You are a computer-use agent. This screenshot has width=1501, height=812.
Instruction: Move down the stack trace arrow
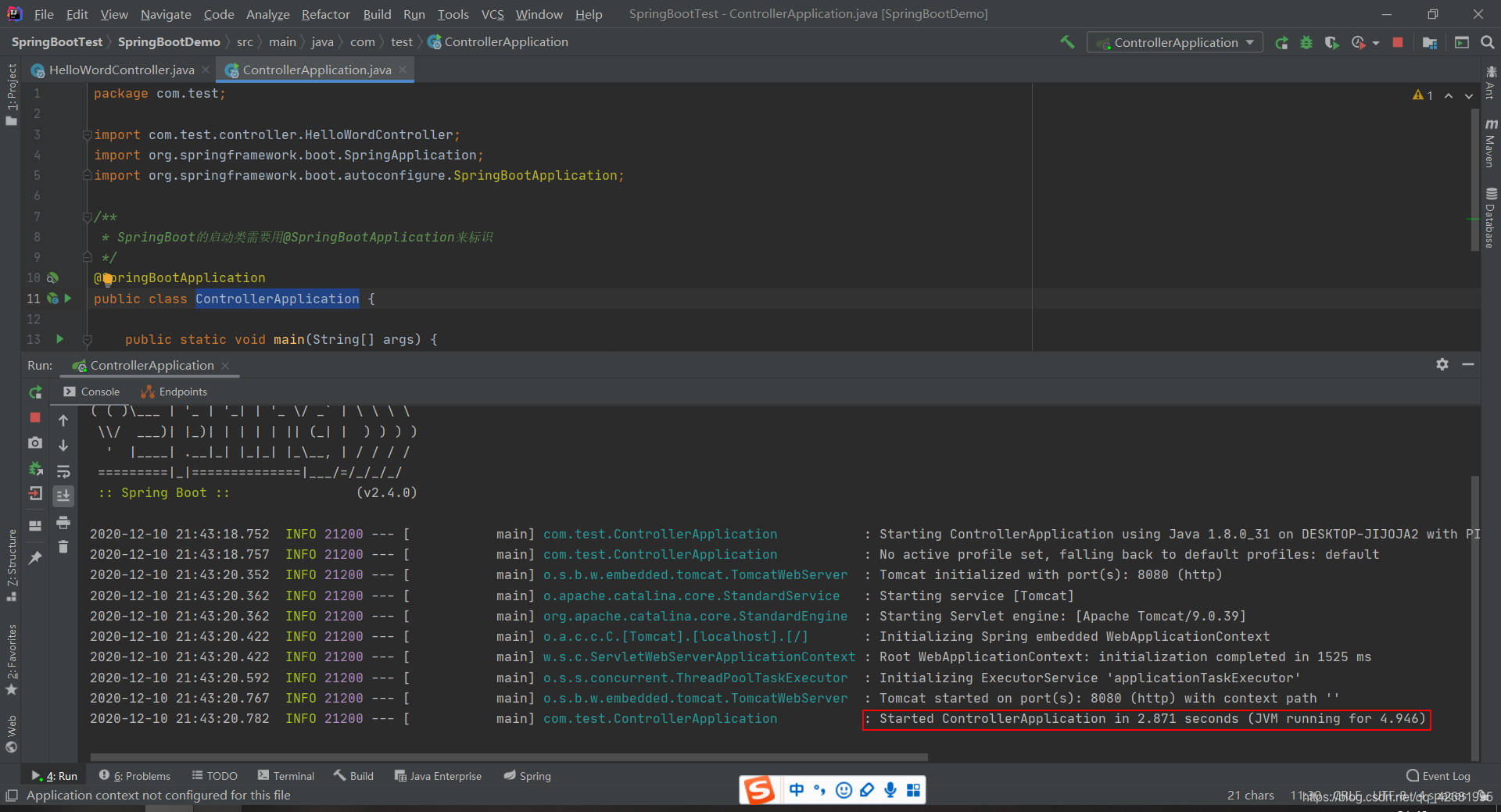63,445
